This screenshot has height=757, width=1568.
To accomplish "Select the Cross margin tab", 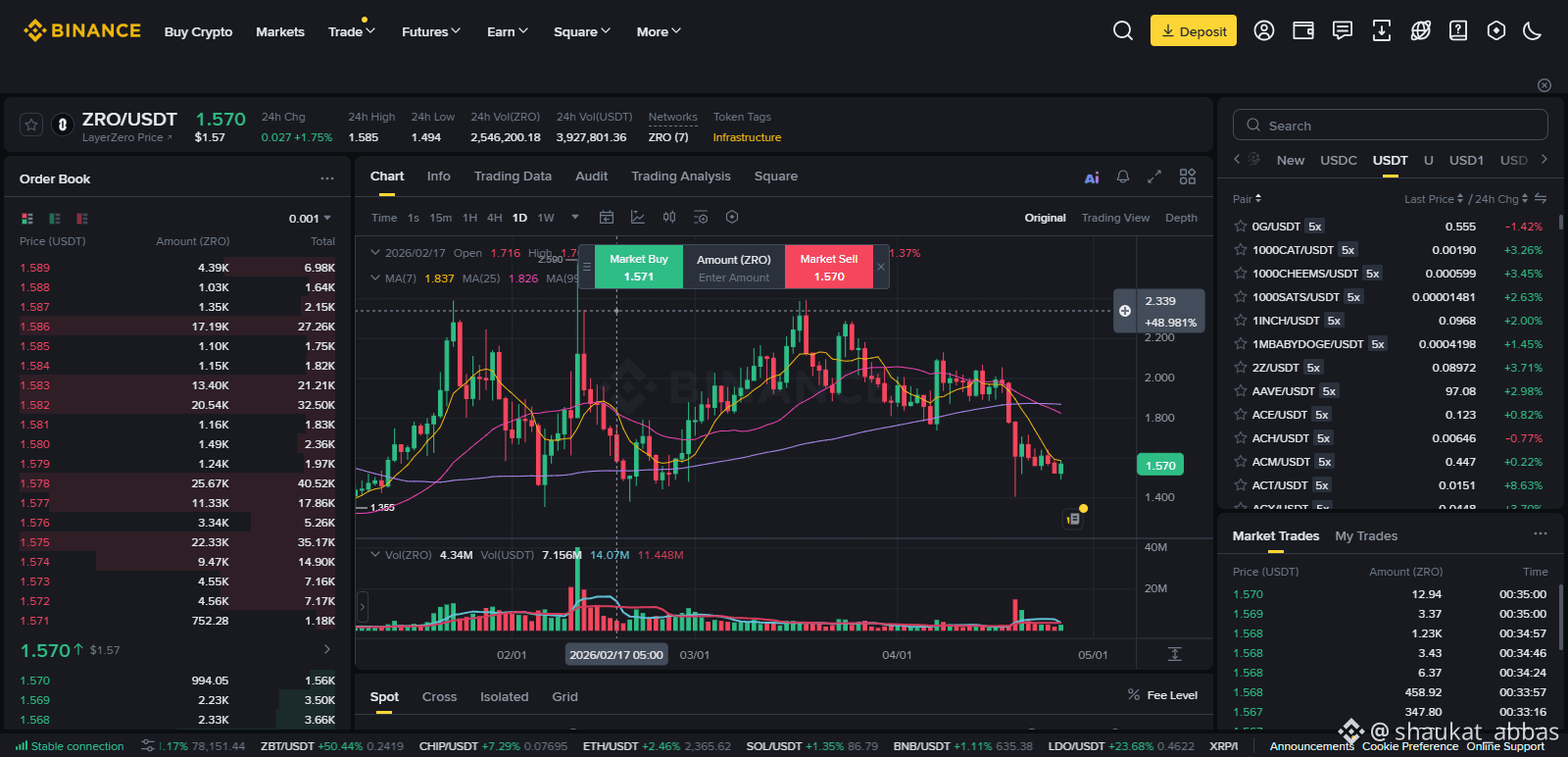I will coord(439,697).
